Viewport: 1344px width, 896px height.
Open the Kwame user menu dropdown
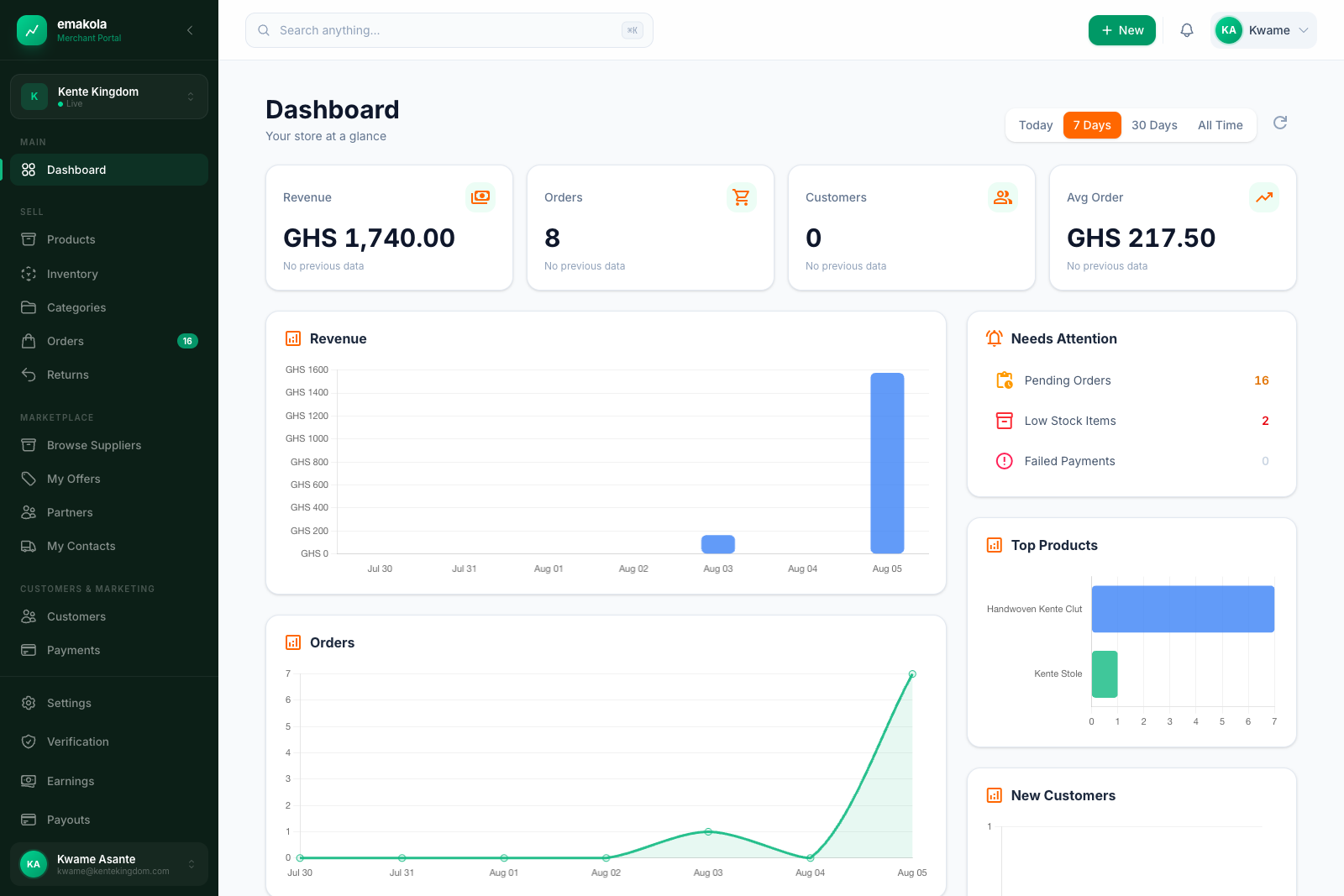point(1264,30)
